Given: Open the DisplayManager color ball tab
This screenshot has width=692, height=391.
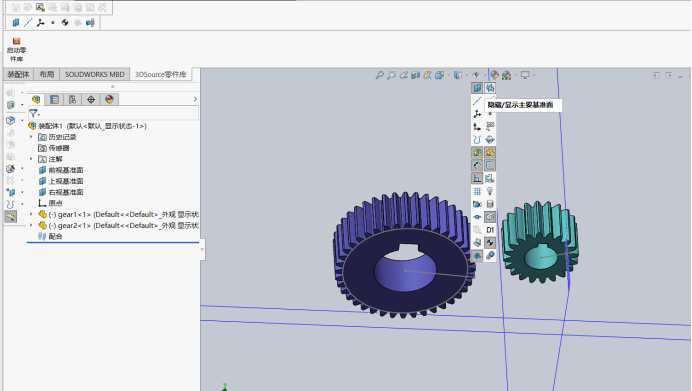Looking at the screenshot, I should (x=109, y=99).
